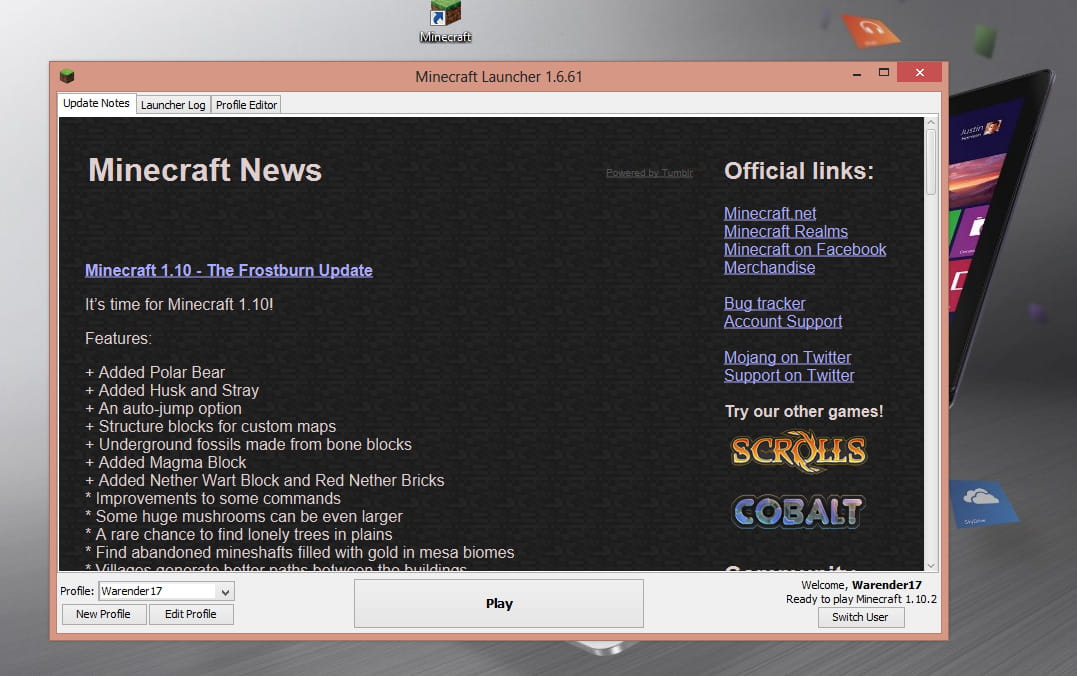Image resolution: width=1077 pixels, height=676 pixels.
Task: Click the news scrollbar up arrow
Action: [931, 122]
